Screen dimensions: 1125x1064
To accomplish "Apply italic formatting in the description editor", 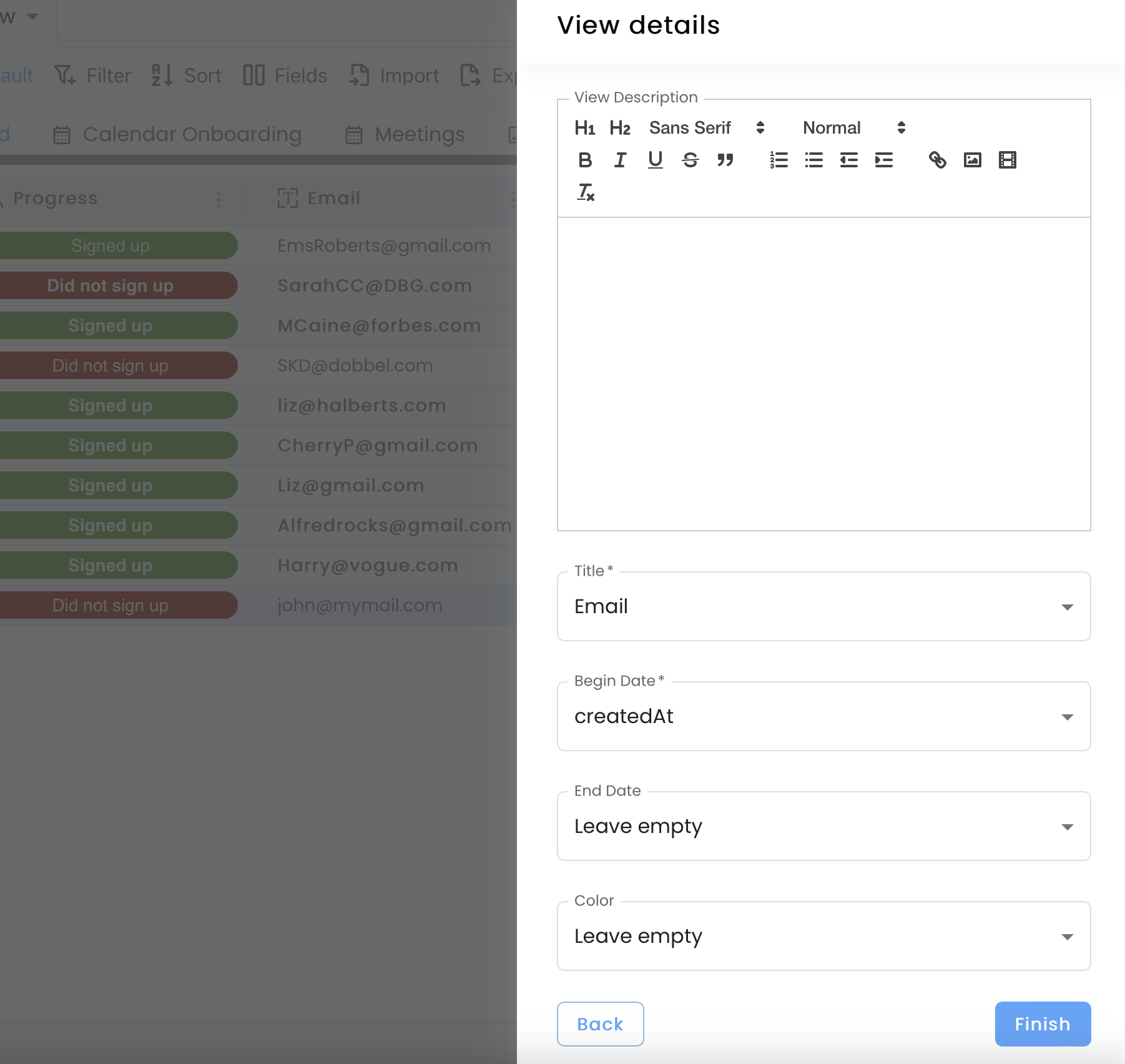I will (620, 160).
